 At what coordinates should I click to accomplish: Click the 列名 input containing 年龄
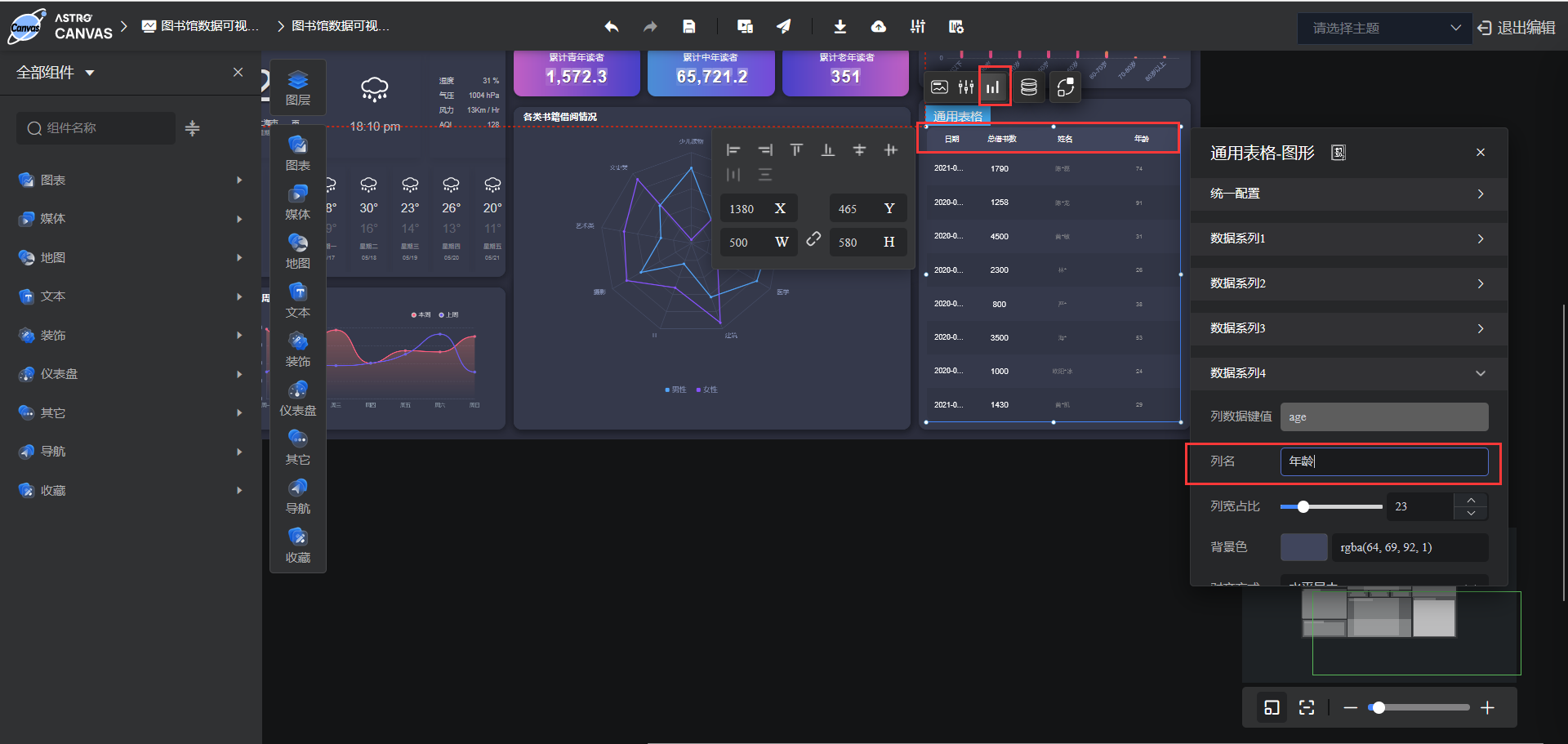[1384, 461]
